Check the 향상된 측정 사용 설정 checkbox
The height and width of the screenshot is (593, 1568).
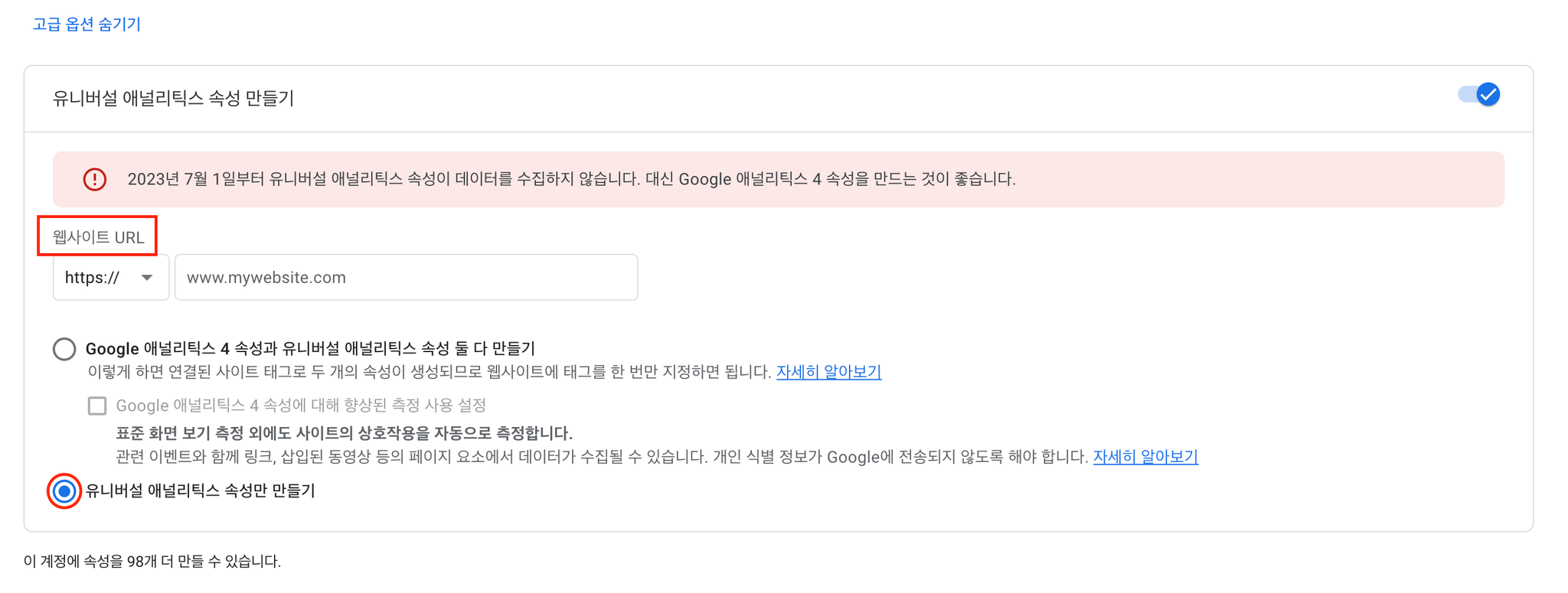[x=97, y=406]
